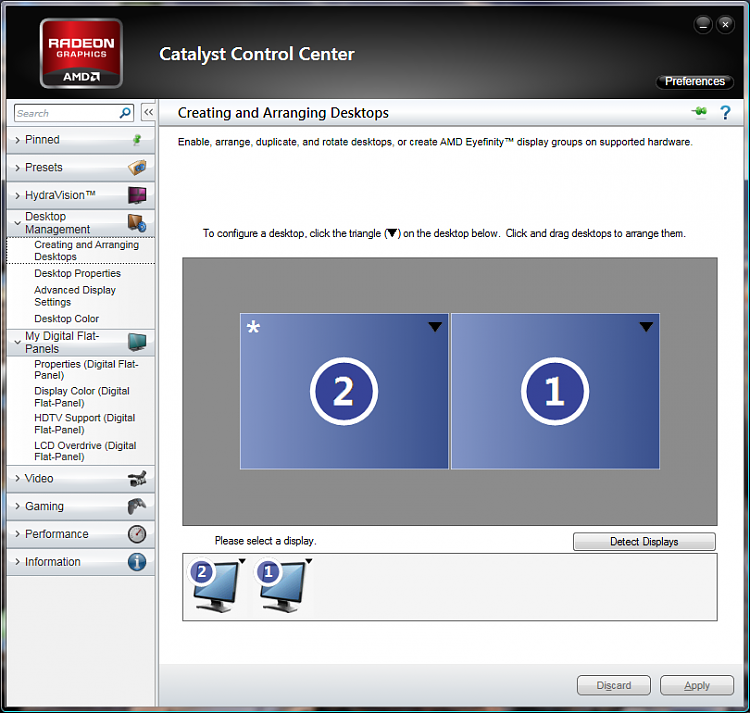The width and height of the screenshot is (750, 713).
Task: Open display 1 monitor triangle menu in list
Action: click(x=309, y=561)
